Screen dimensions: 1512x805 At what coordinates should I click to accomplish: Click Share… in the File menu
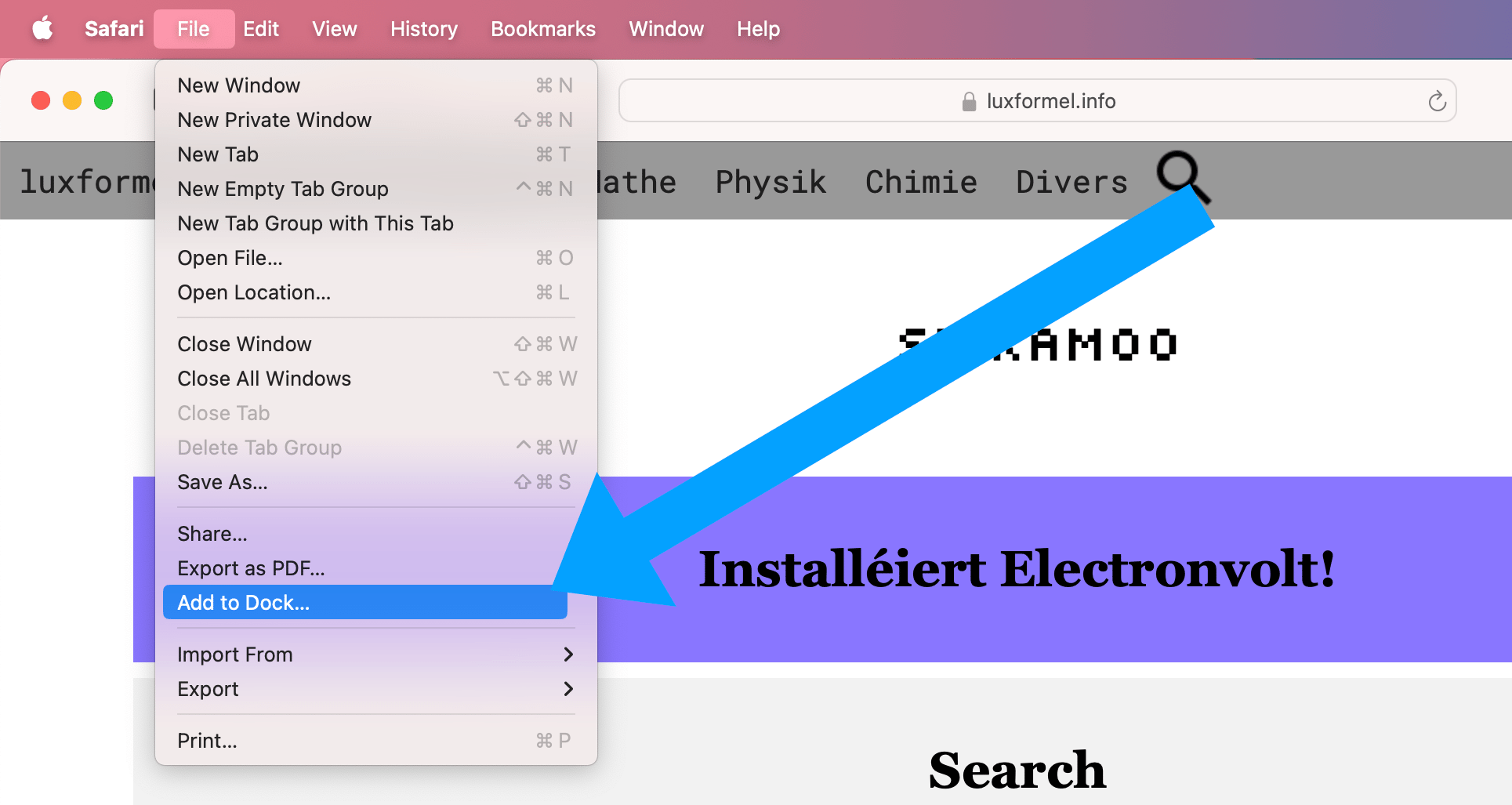click(212, 534)
